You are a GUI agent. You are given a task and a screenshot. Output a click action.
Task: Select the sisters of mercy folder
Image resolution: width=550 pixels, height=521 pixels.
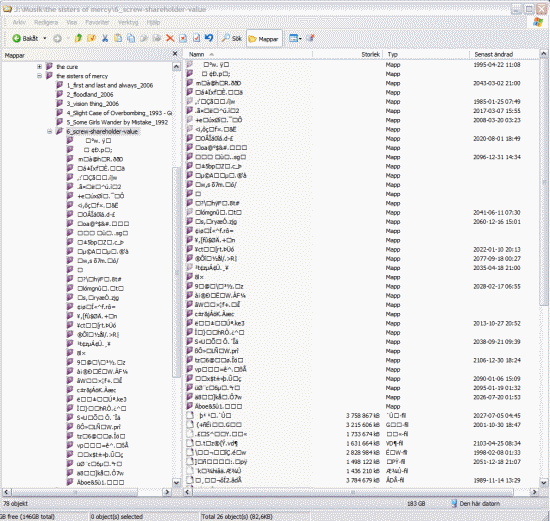[x=82, y=76]
